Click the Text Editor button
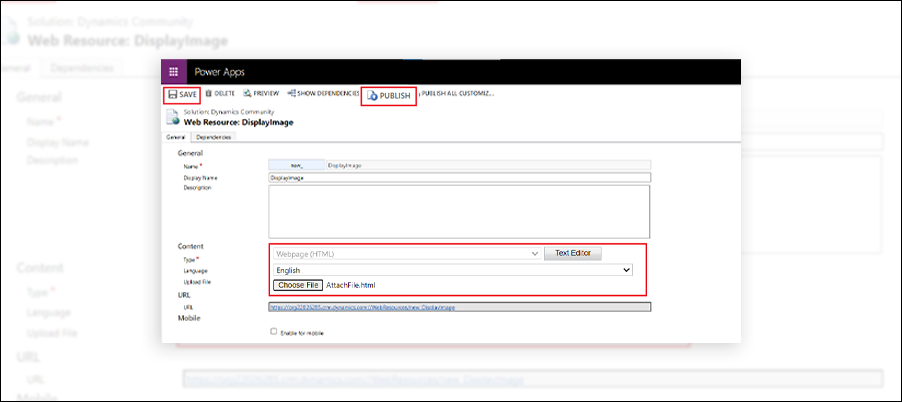The width and height of the screenshot is (902, 402). [x=573, y=254]
